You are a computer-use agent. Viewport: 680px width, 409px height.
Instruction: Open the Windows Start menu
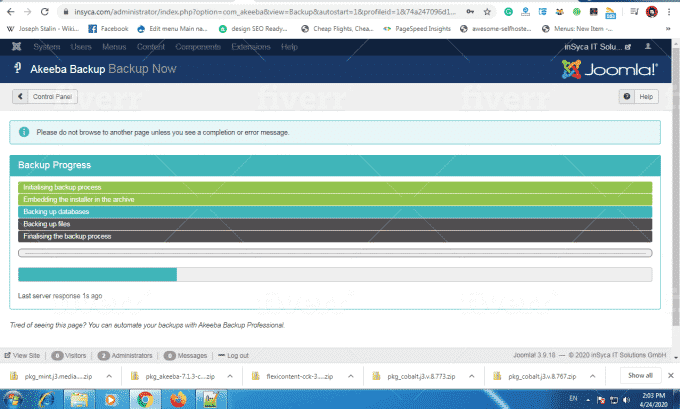click(x=13, y=399)
